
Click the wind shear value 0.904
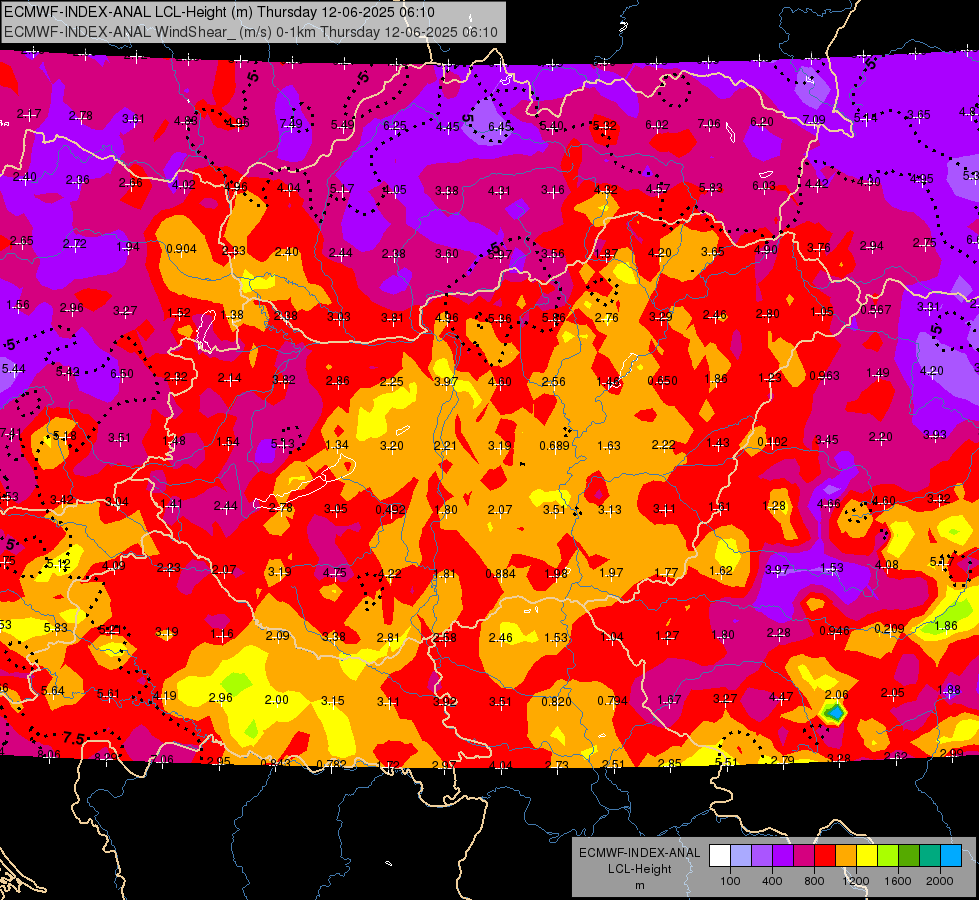tap(181, 249)
